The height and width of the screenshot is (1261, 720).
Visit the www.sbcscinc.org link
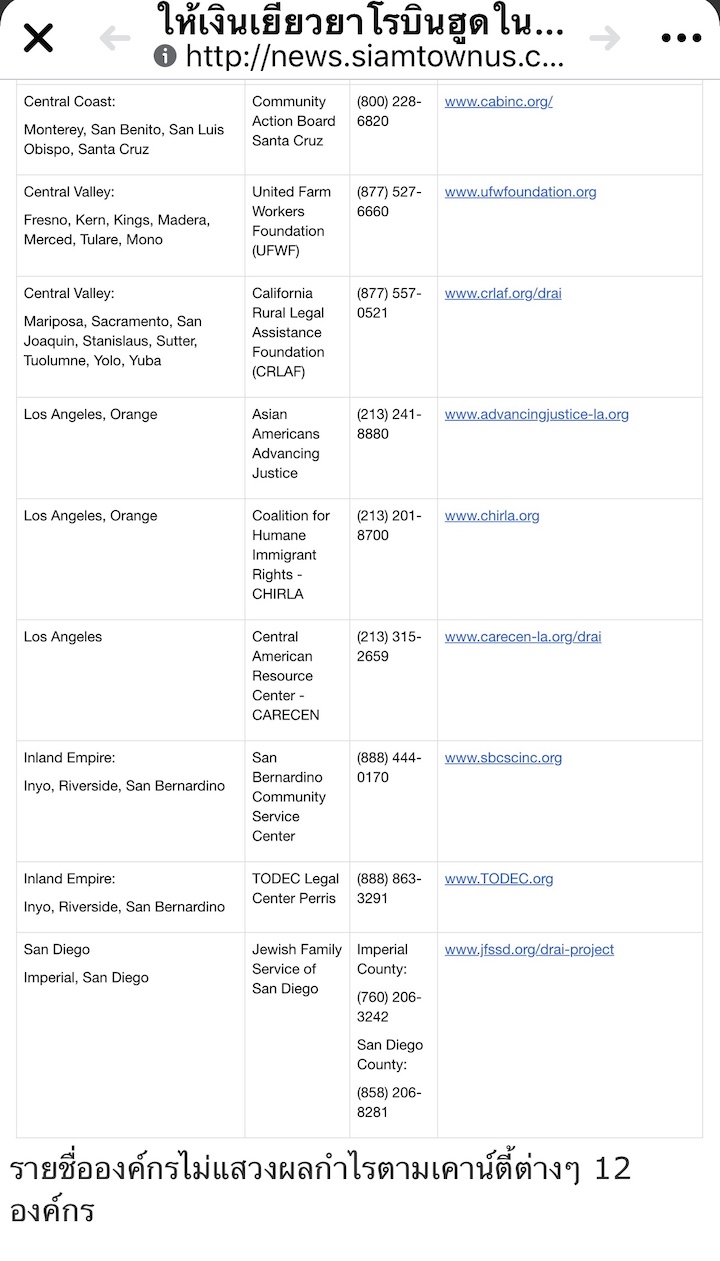(x=503, y=758)
